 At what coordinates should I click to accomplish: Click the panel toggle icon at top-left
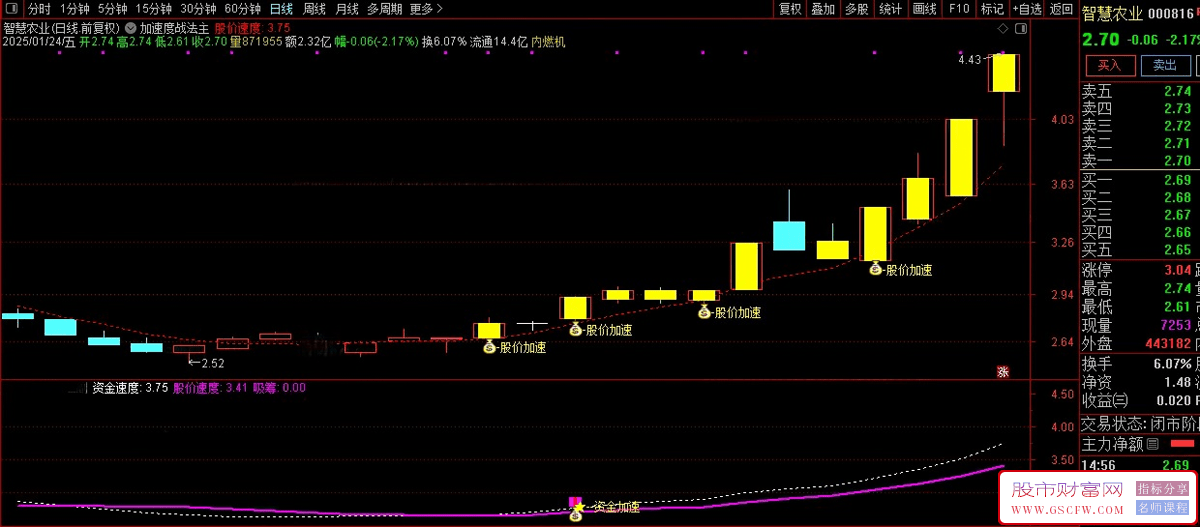11,9
